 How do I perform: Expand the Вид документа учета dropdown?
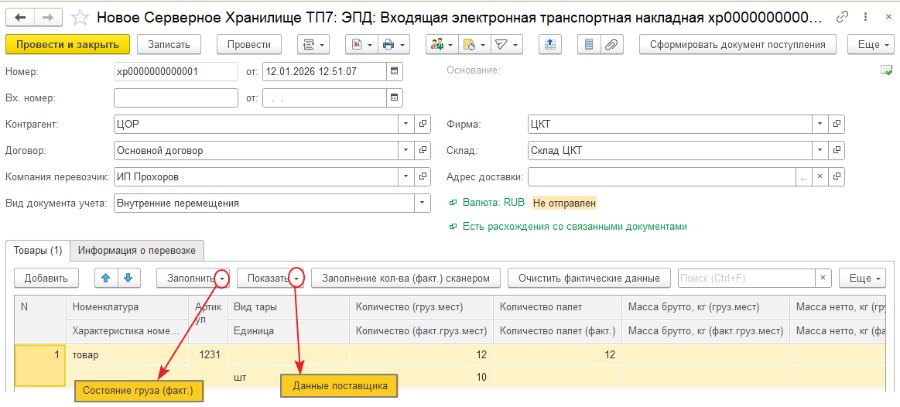(422, 203)
